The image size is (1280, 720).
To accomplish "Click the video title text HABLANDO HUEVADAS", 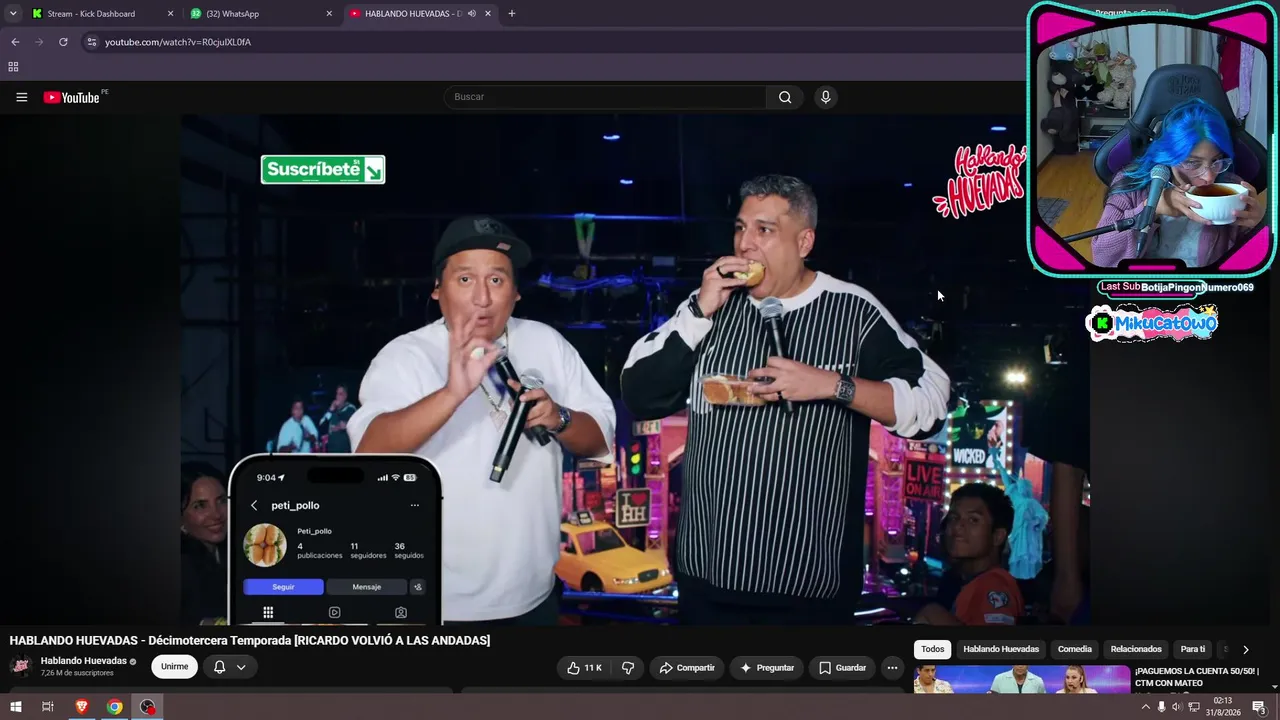I will (x=250, y=640).
